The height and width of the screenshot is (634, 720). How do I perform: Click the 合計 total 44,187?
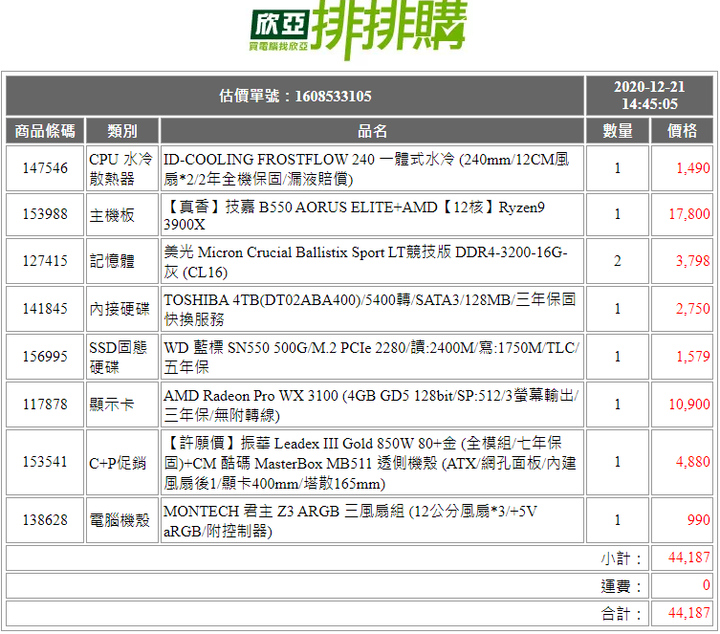pyautogui.click(x=689, y=613)
